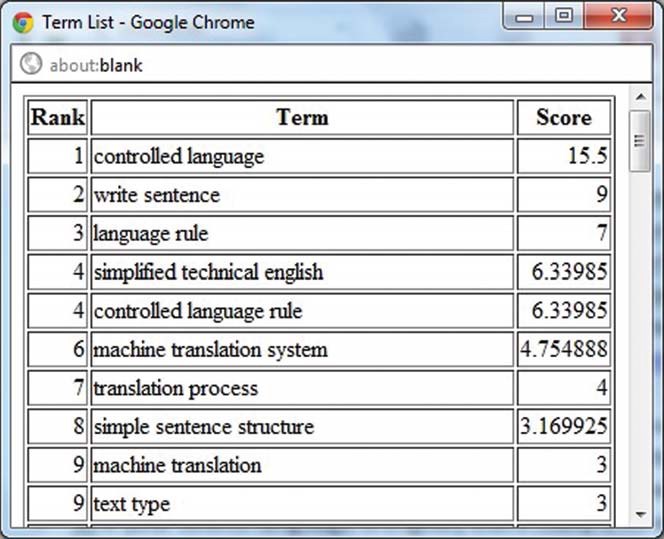Viewport: 664px width, 539px height.
Task: Minimize the Term List window
Action: coord(524,17)
